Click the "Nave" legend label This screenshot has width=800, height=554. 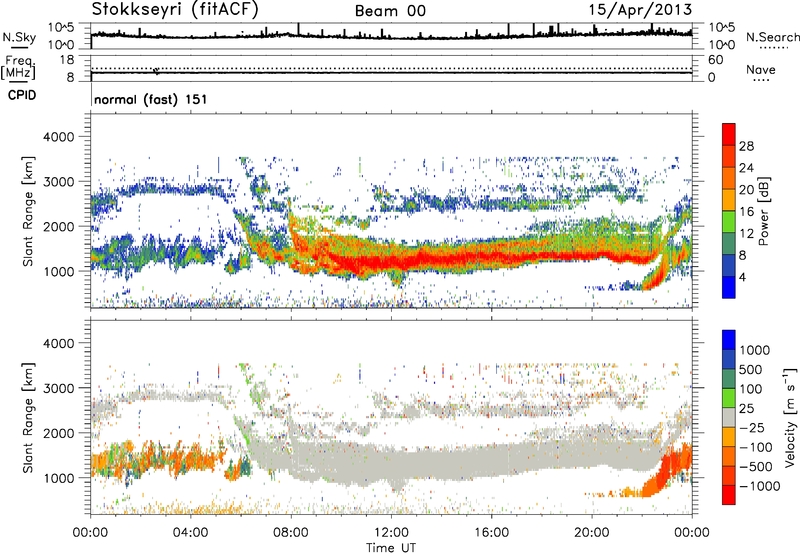(x=761, y=70)
